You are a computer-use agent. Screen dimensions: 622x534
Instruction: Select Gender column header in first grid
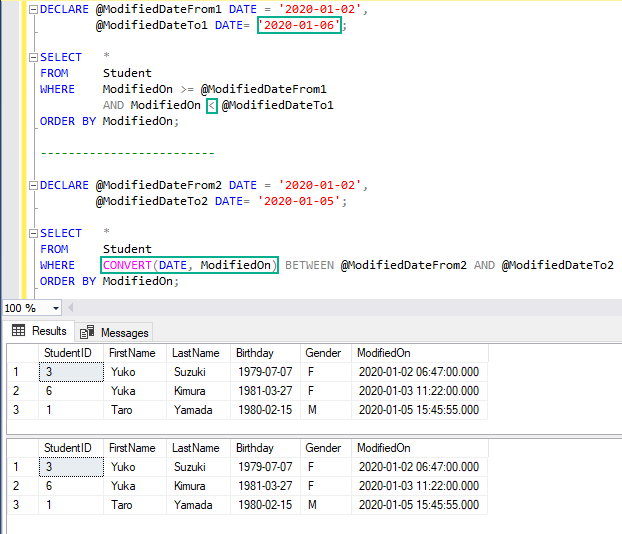click(x=326, y=353)
